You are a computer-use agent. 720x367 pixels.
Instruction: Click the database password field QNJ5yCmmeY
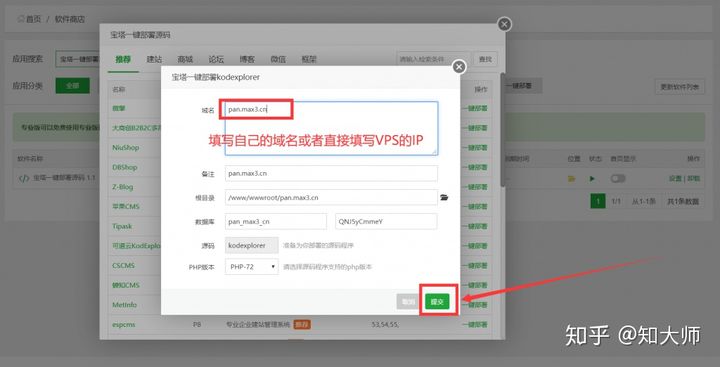[386, 221]
